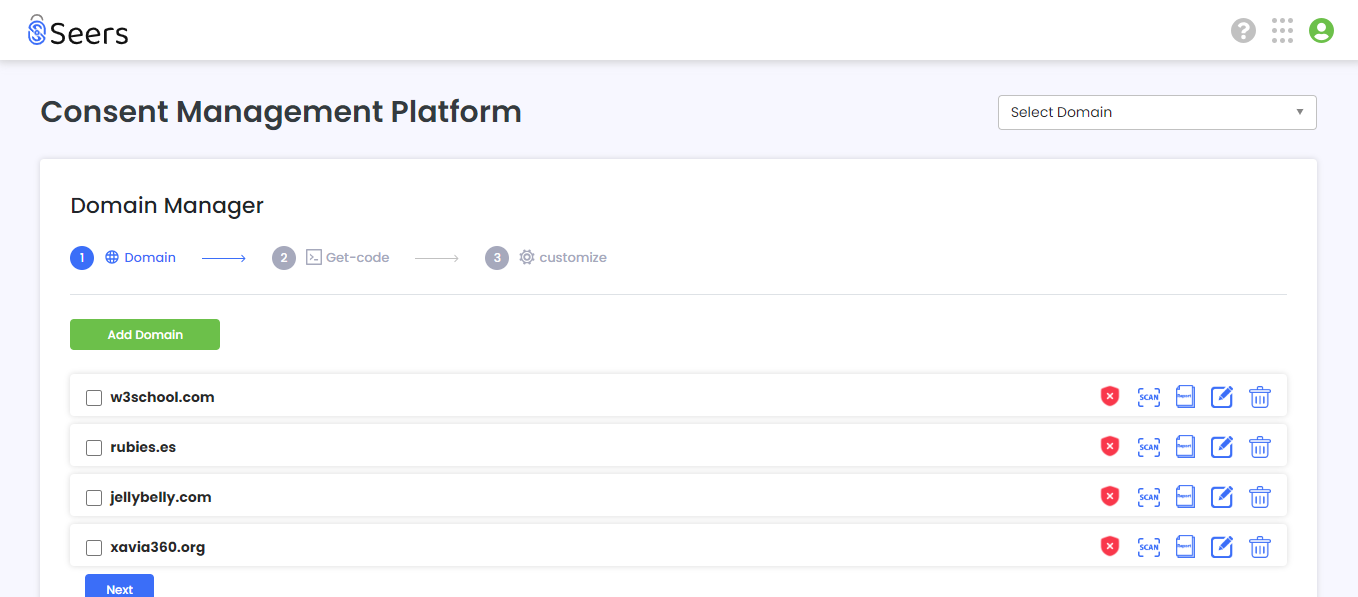The image size is (1358, 597).
Task: Tick the rubies.es checkbox
Action: point(94,448)
